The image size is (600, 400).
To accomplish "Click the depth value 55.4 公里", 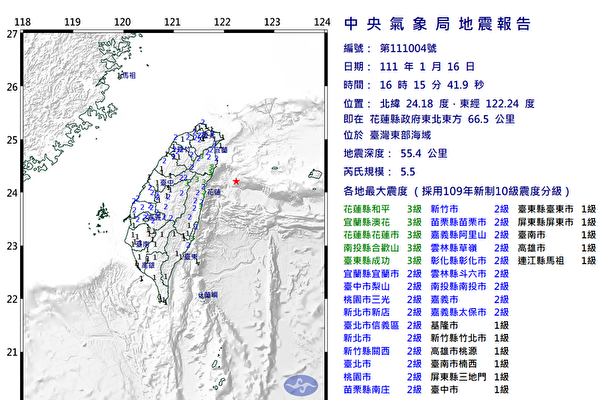I will [x=424, y=153].
